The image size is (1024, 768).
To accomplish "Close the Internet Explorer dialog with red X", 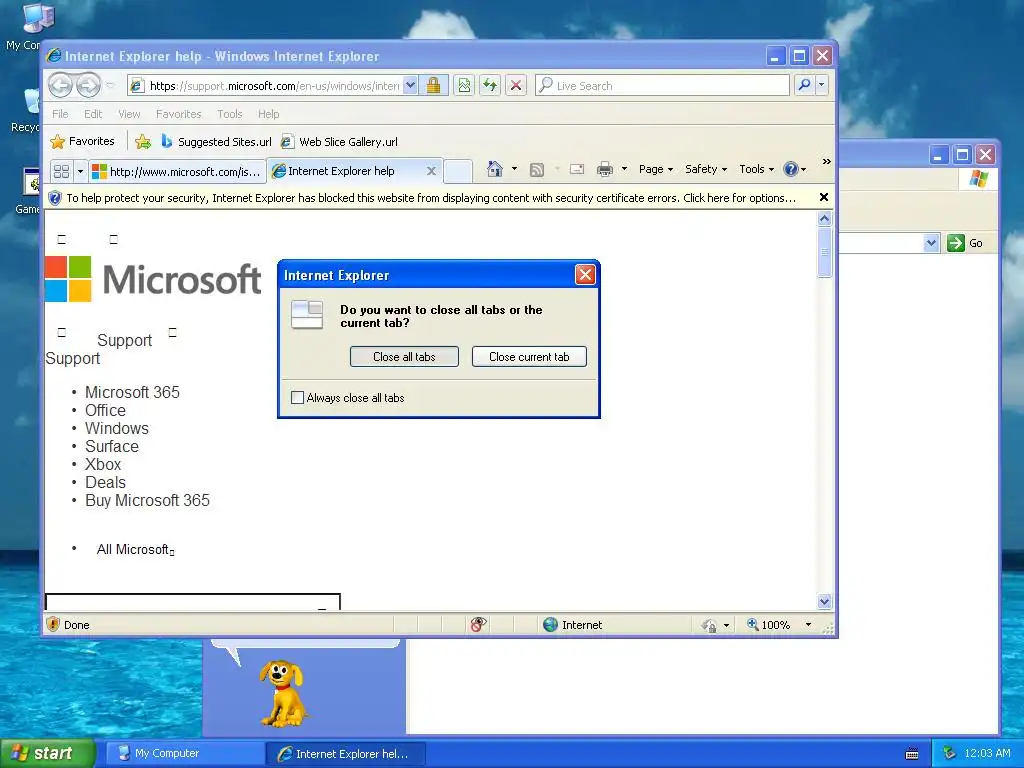I will click(x=584, y=275).
